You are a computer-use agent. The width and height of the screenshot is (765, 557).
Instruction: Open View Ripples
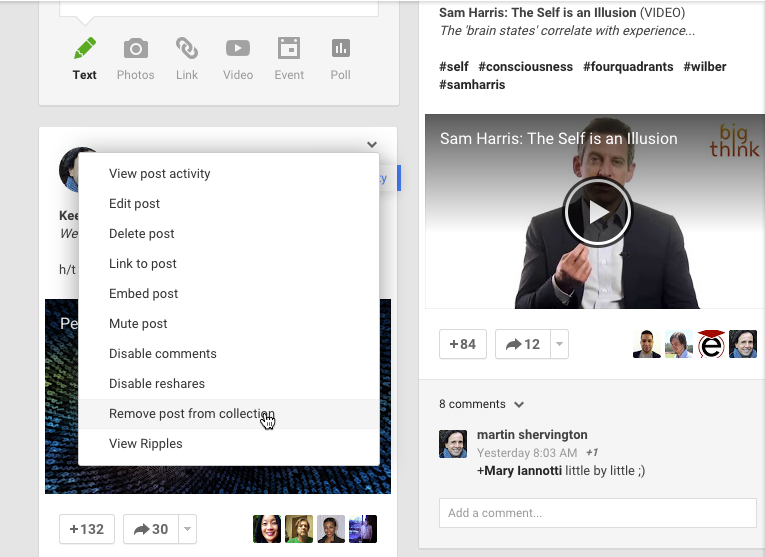point(229,443)
